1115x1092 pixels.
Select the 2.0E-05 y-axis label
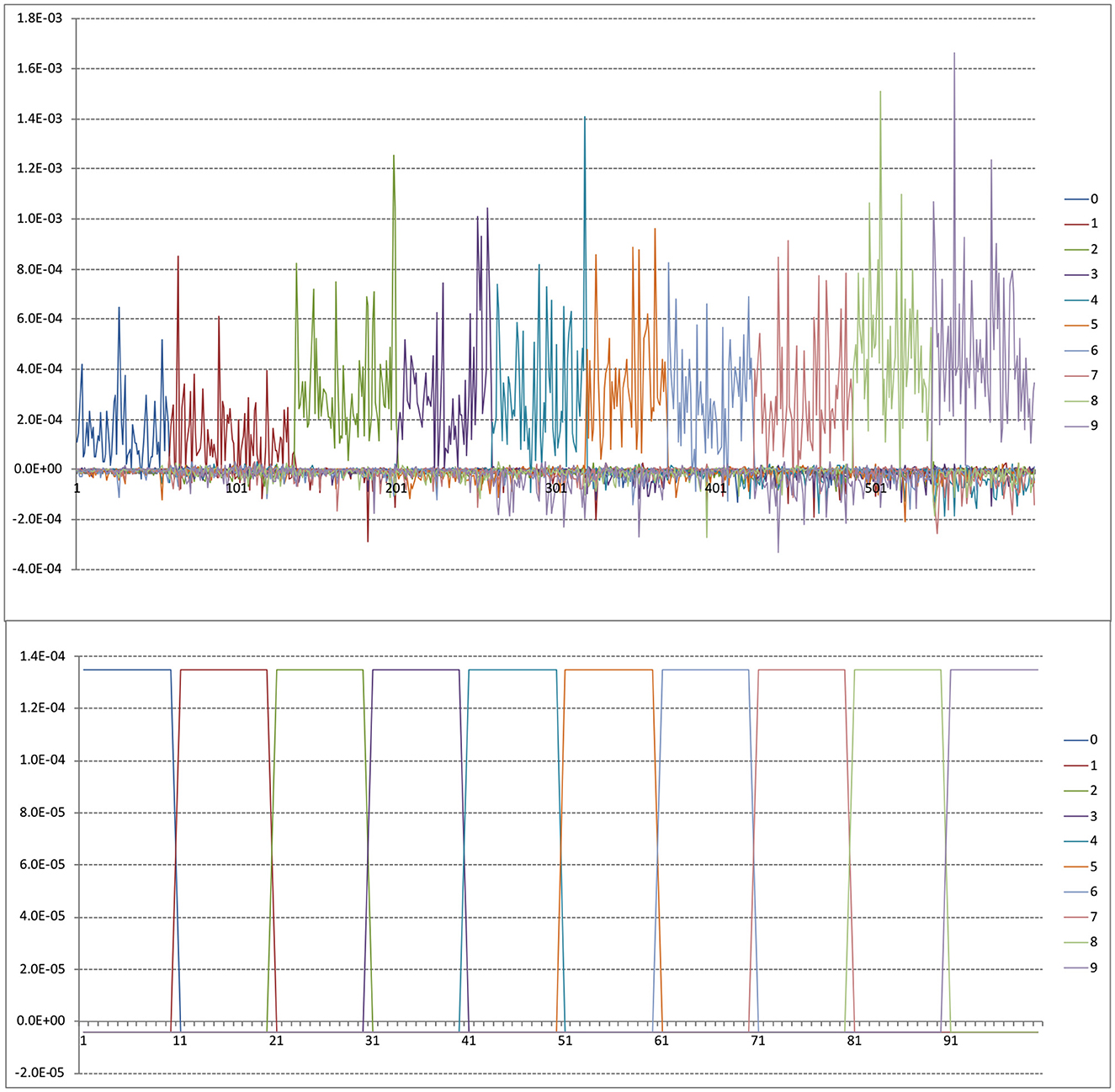click(x=43, y=969)
